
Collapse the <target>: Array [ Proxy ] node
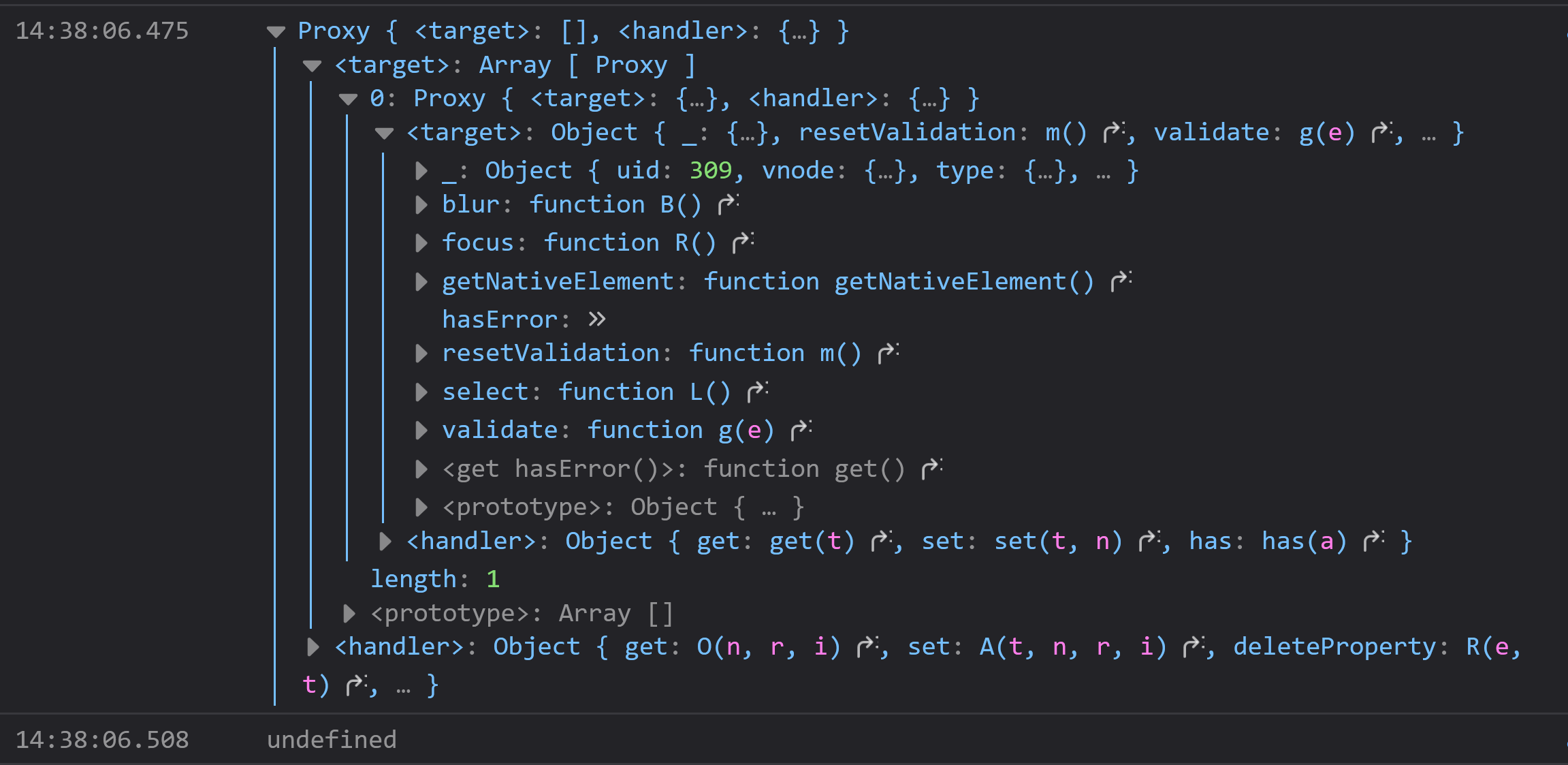pos(313,65)
